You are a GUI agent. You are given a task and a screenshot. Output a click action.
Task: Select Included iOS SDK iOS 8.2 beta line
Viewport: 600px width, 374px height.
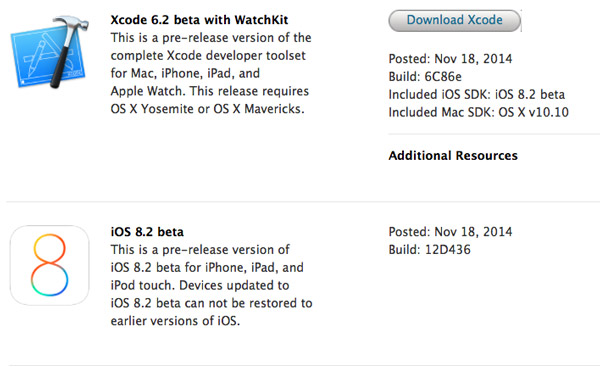pyautogui.click(x=477, y=94)
